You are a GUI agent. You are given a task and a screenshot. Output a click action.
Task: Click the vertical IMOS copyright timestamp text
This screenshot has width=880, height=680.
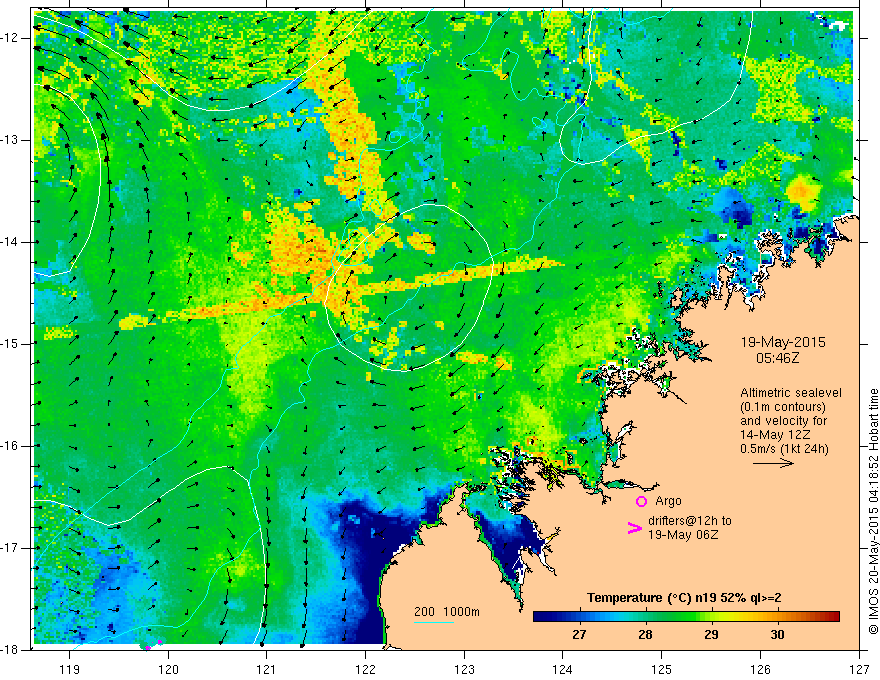873,511
